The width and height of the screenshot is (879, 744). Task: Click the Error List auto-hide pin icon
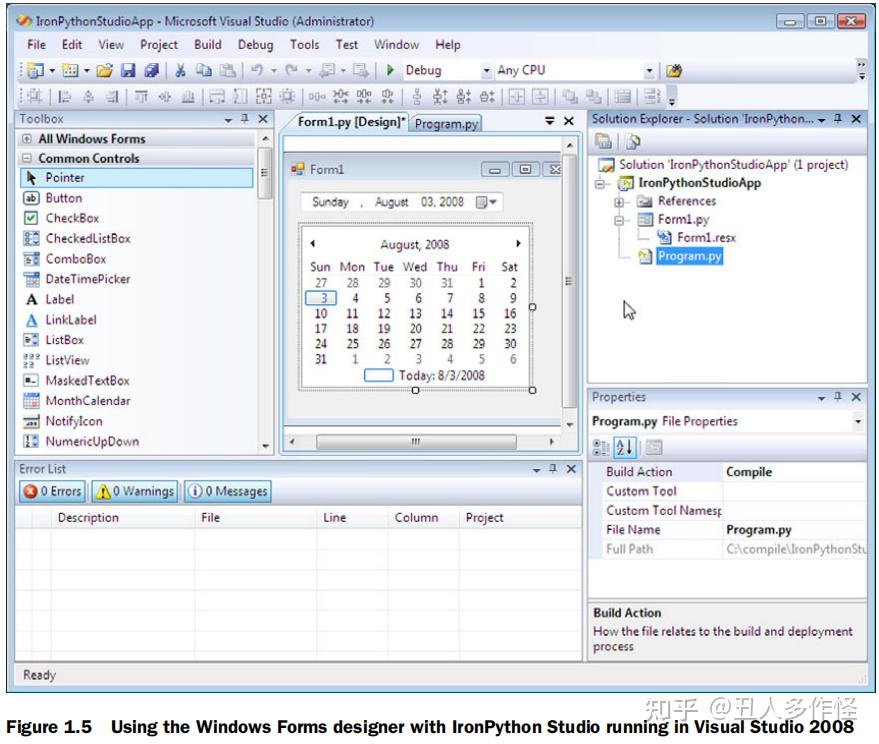tap(553, 468)
